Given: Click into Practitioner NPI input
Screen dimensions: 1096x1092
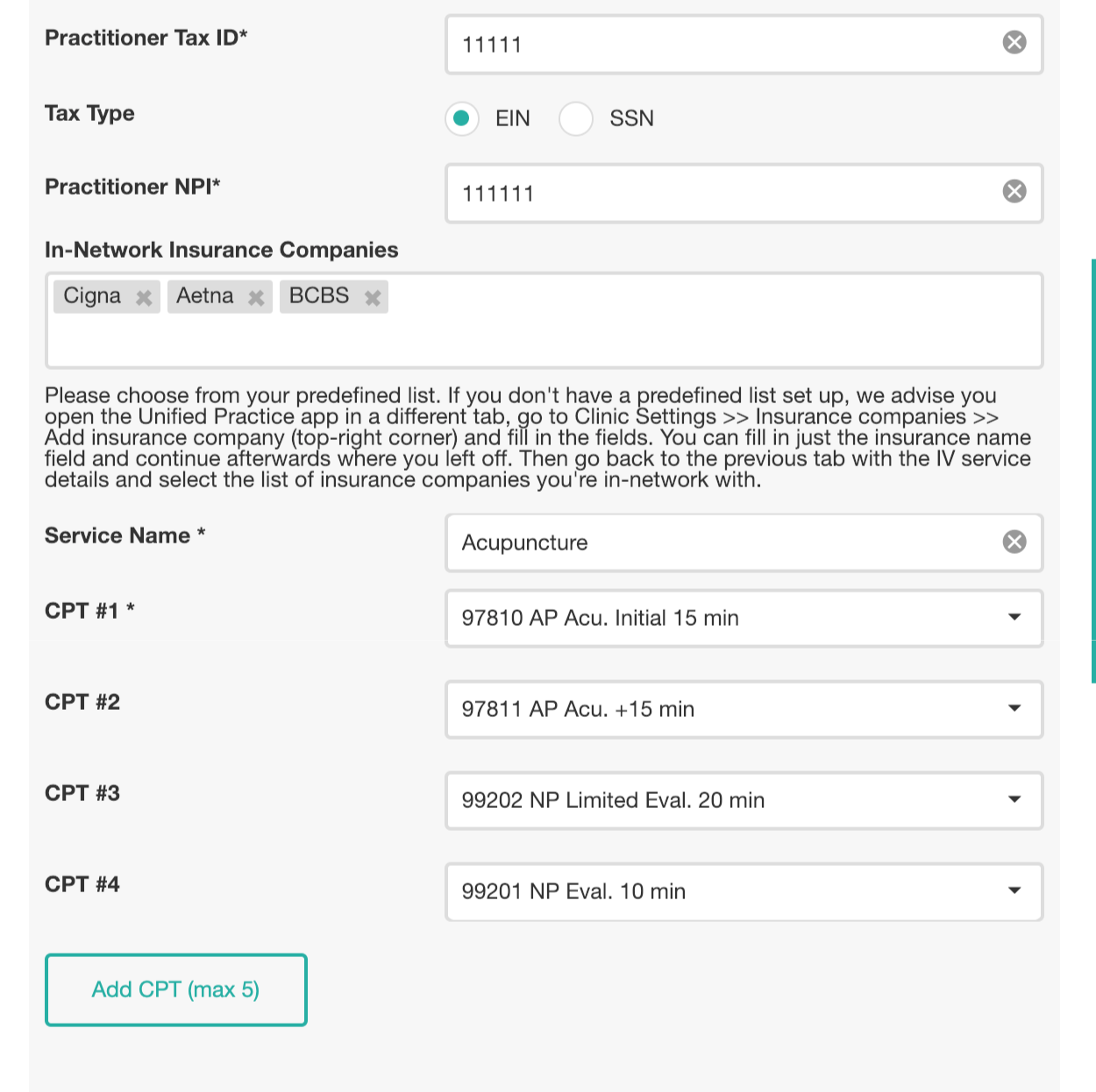Looking at the screenshot, I should click(x=719, y=193).
